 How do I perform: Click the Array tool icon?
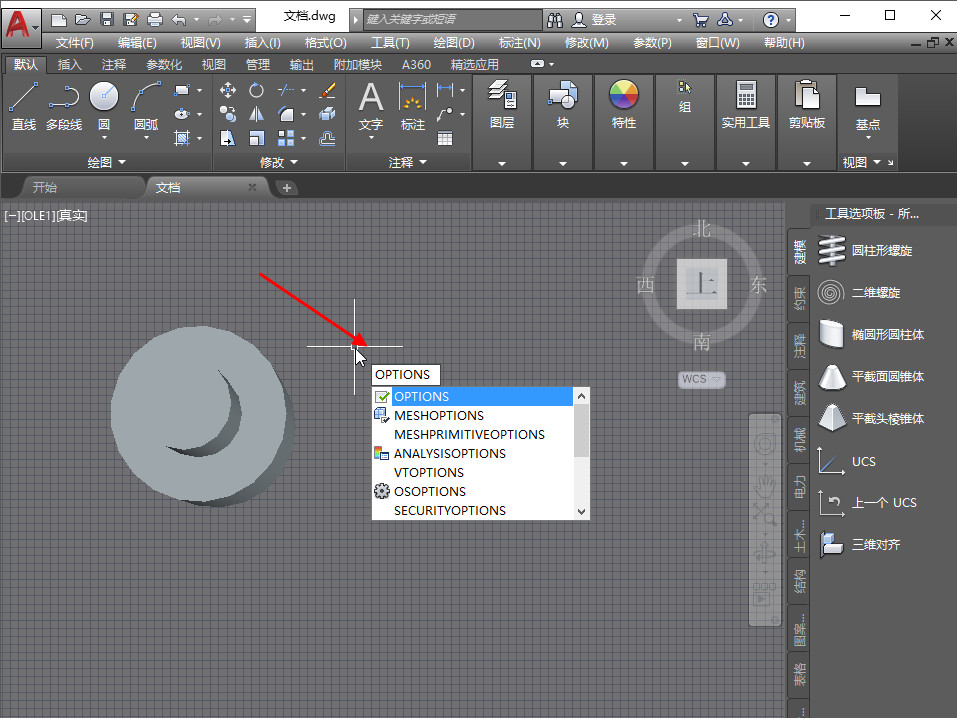click(286, 138)
